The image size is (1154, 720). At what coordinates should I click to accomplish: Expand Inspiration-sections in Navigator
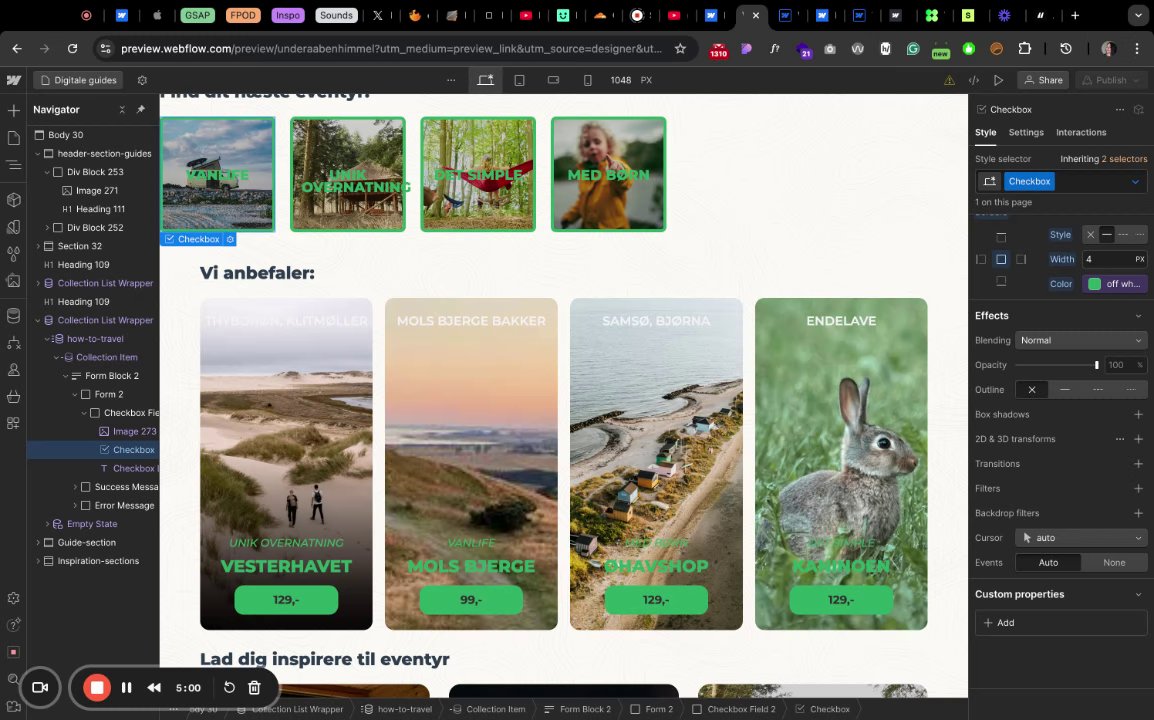38,561
